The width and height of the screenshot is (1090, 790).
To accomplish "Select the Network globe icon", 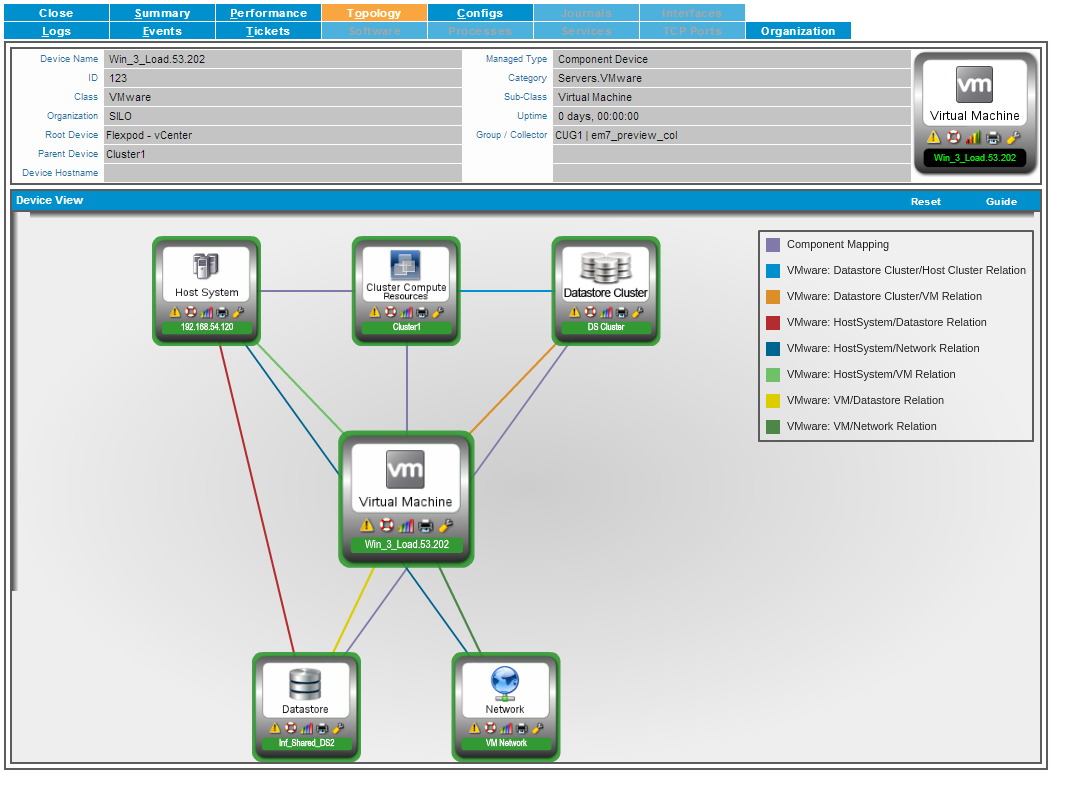I will (x=505, y=684).
